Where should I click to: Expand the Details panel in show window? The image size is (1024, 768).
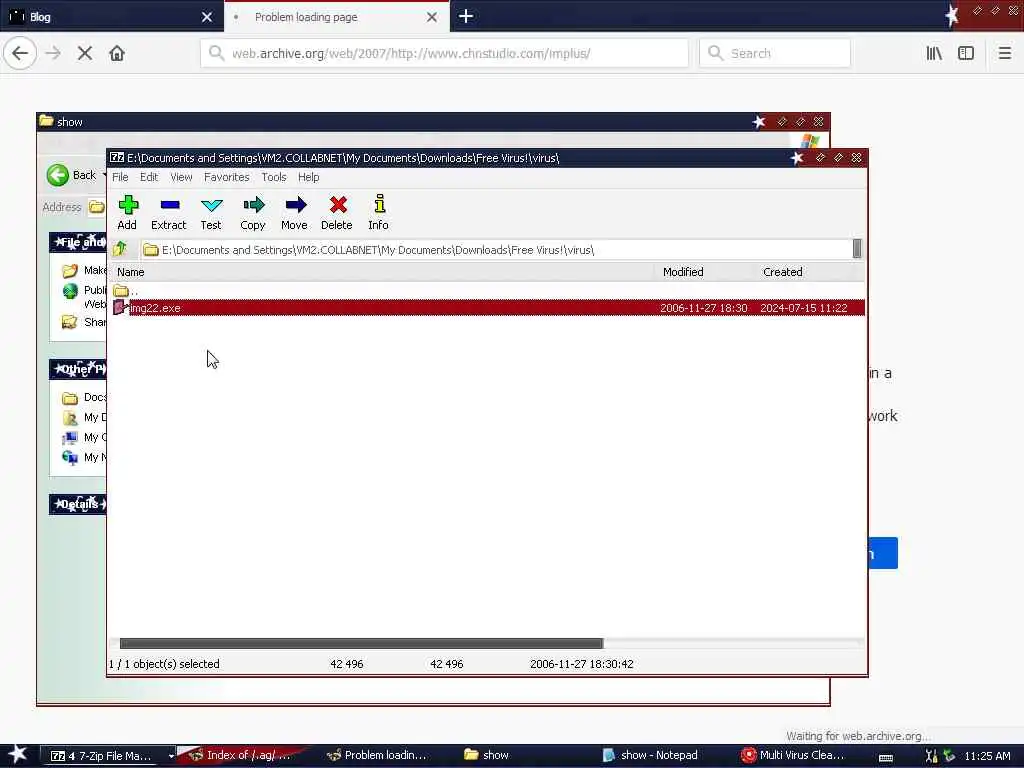point(78,504)
